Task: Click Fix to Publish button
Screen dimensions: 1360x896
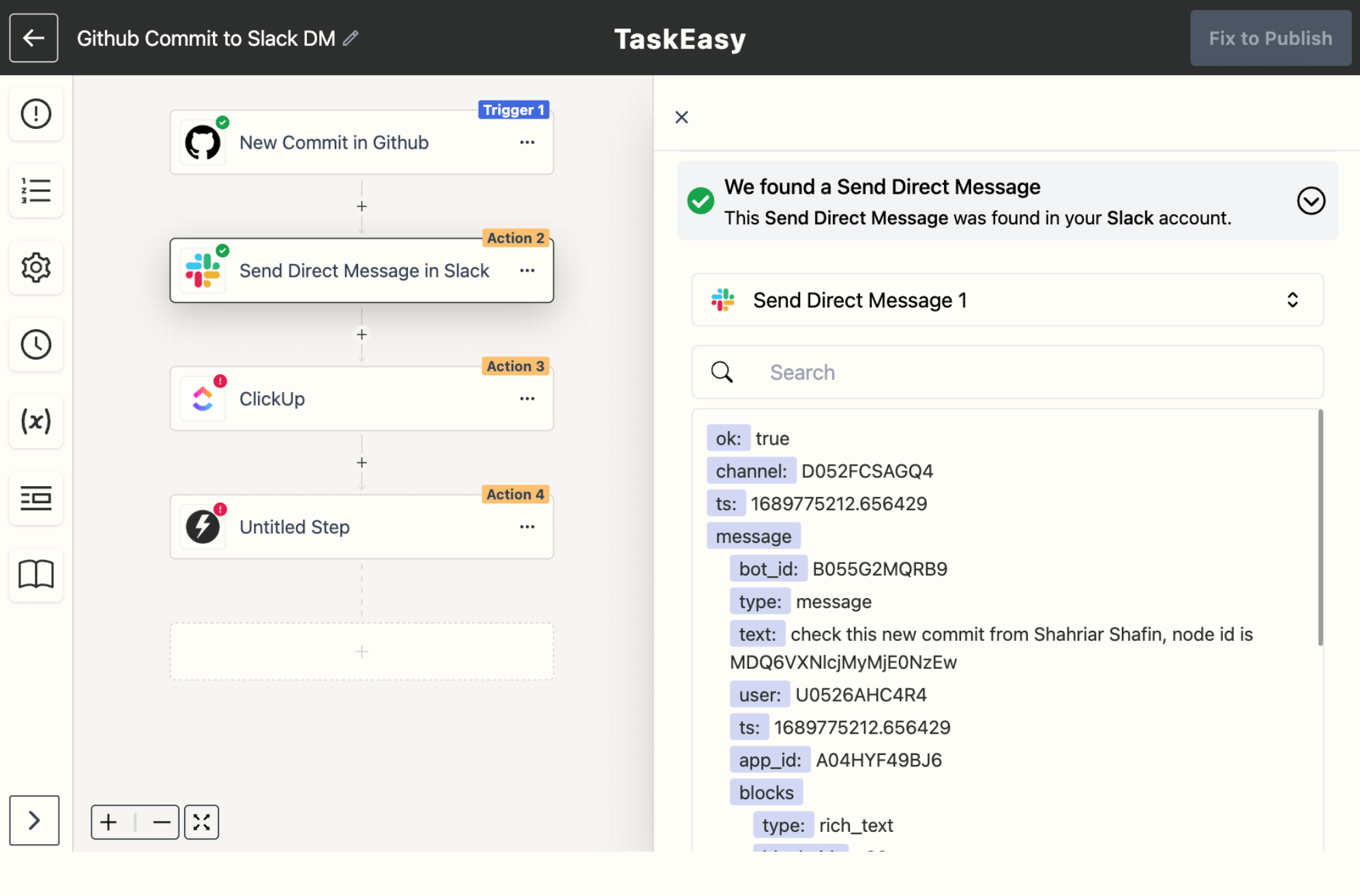Action: tap(1270, 38)
